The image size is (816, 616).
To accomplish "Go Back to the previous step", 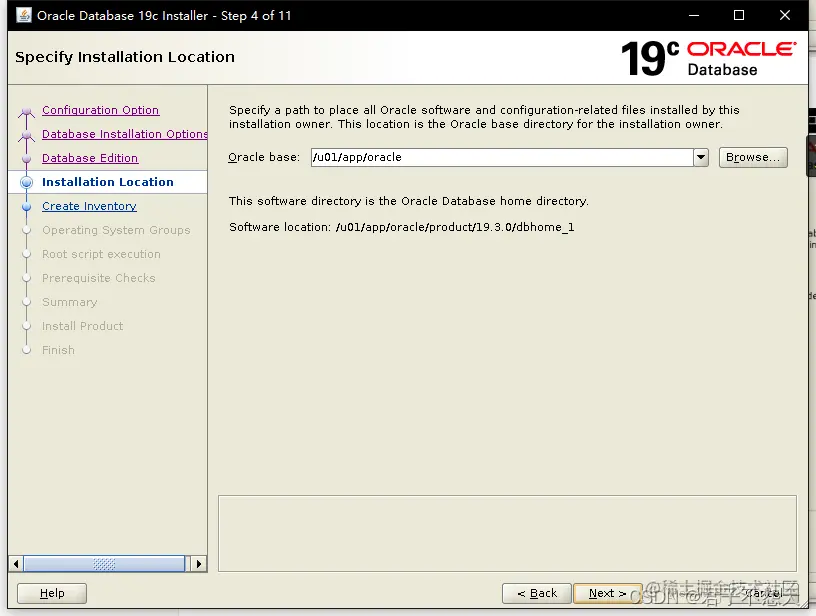I will click(537, 593).
